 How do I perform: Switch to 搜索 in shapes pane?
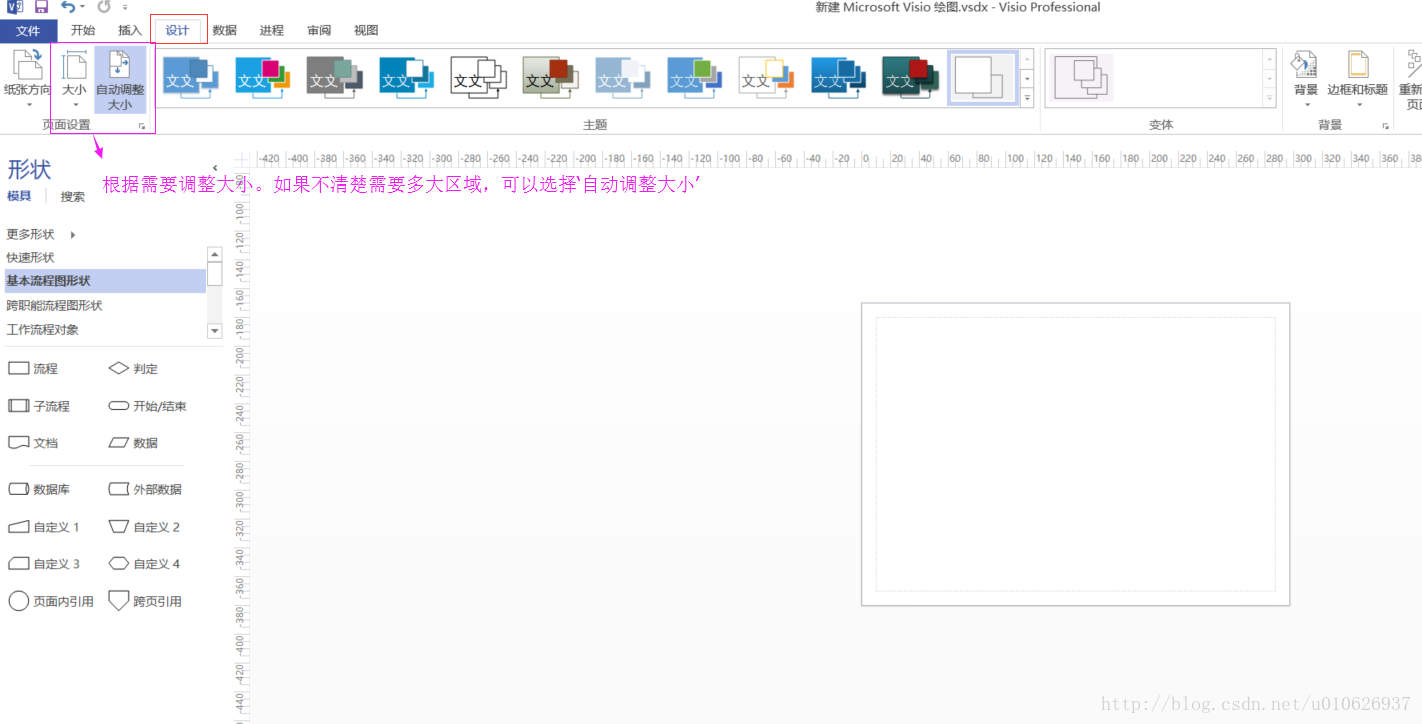click(73, 197)
